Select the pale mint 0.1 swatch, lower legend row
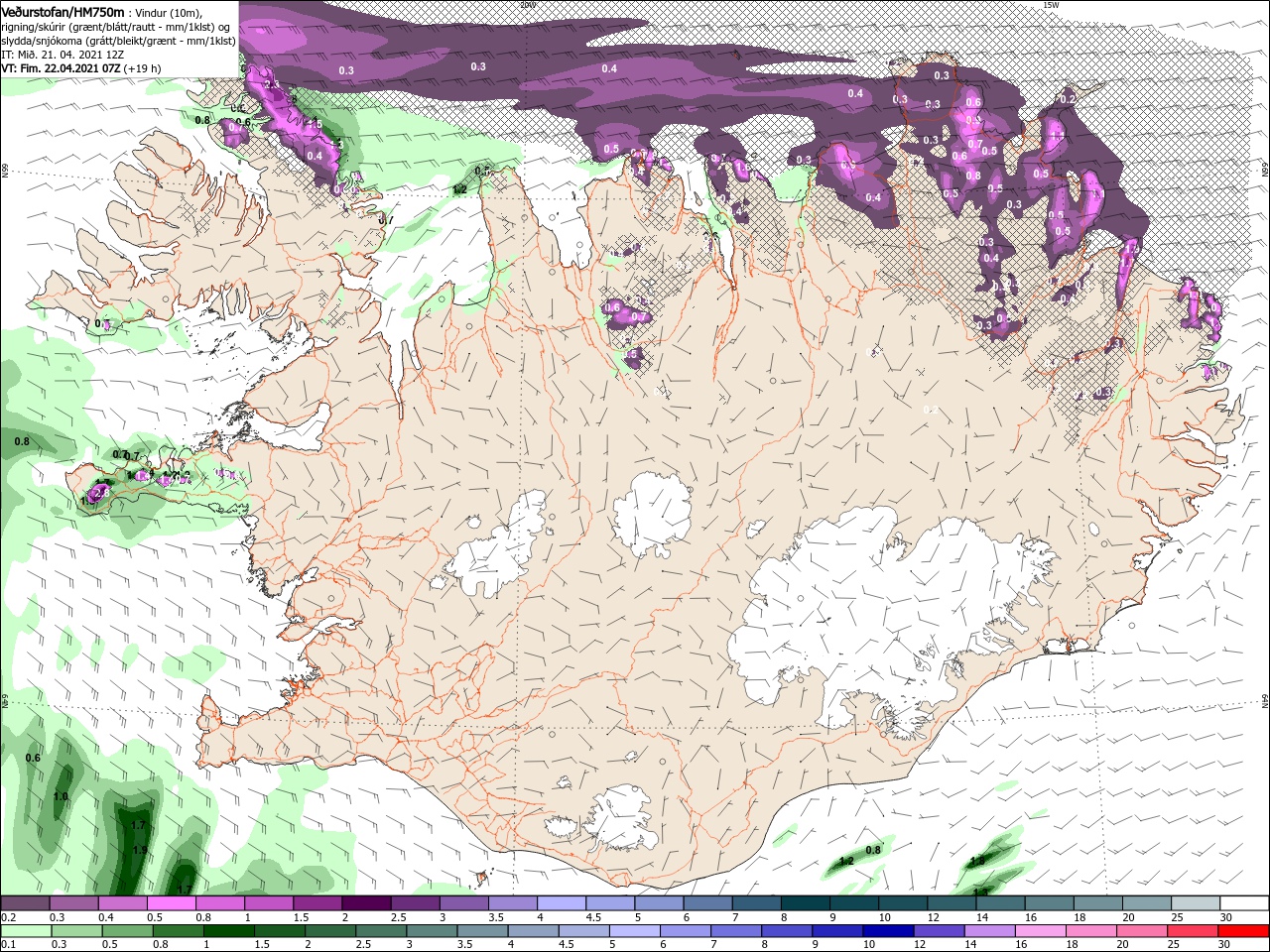 click(x=25, y=931)
